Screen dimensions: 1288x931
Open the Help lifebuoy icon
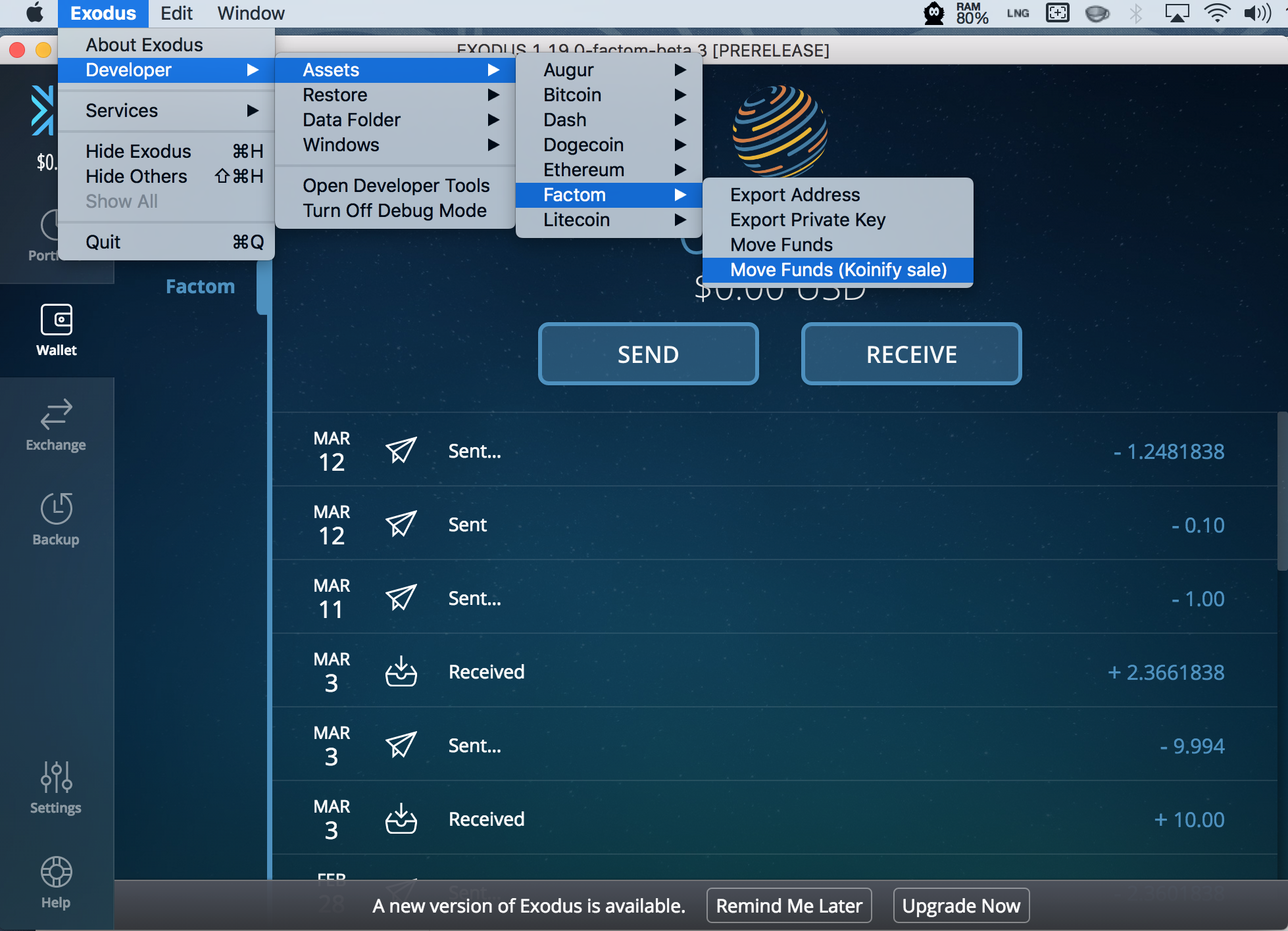click(57, 872)
